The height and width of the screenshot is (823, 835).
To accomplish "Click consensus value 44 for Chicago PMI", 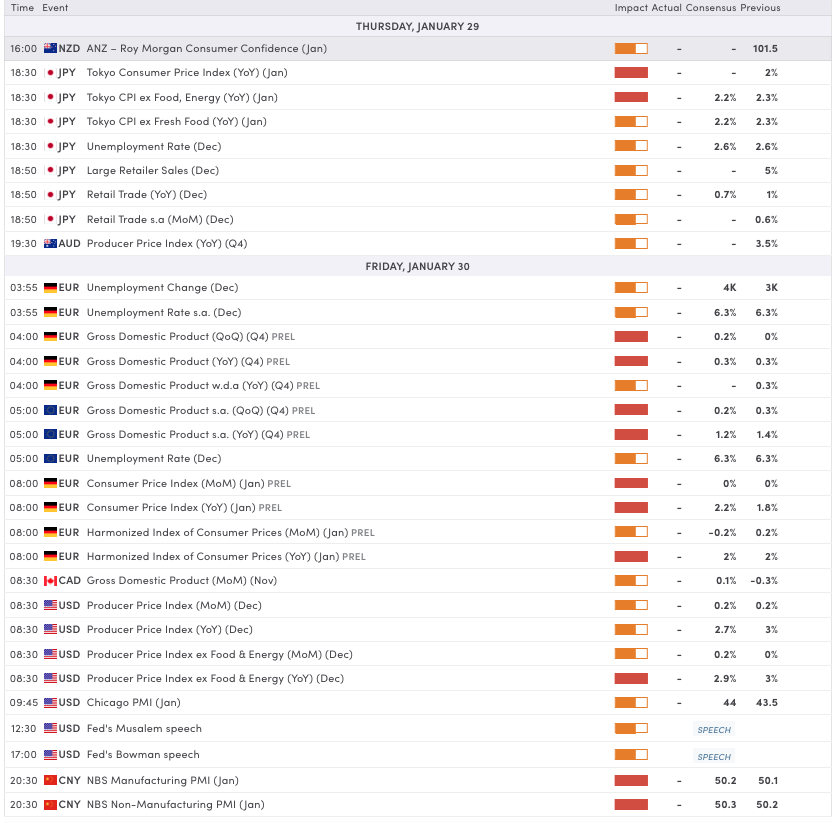I will click(x=730, y=703).
